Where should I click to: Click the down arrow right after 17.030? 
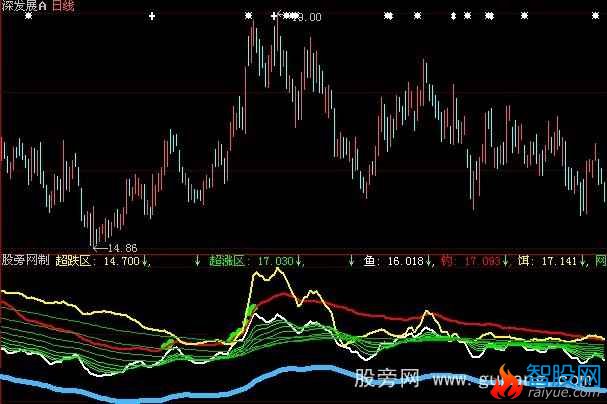click(298, 261)
